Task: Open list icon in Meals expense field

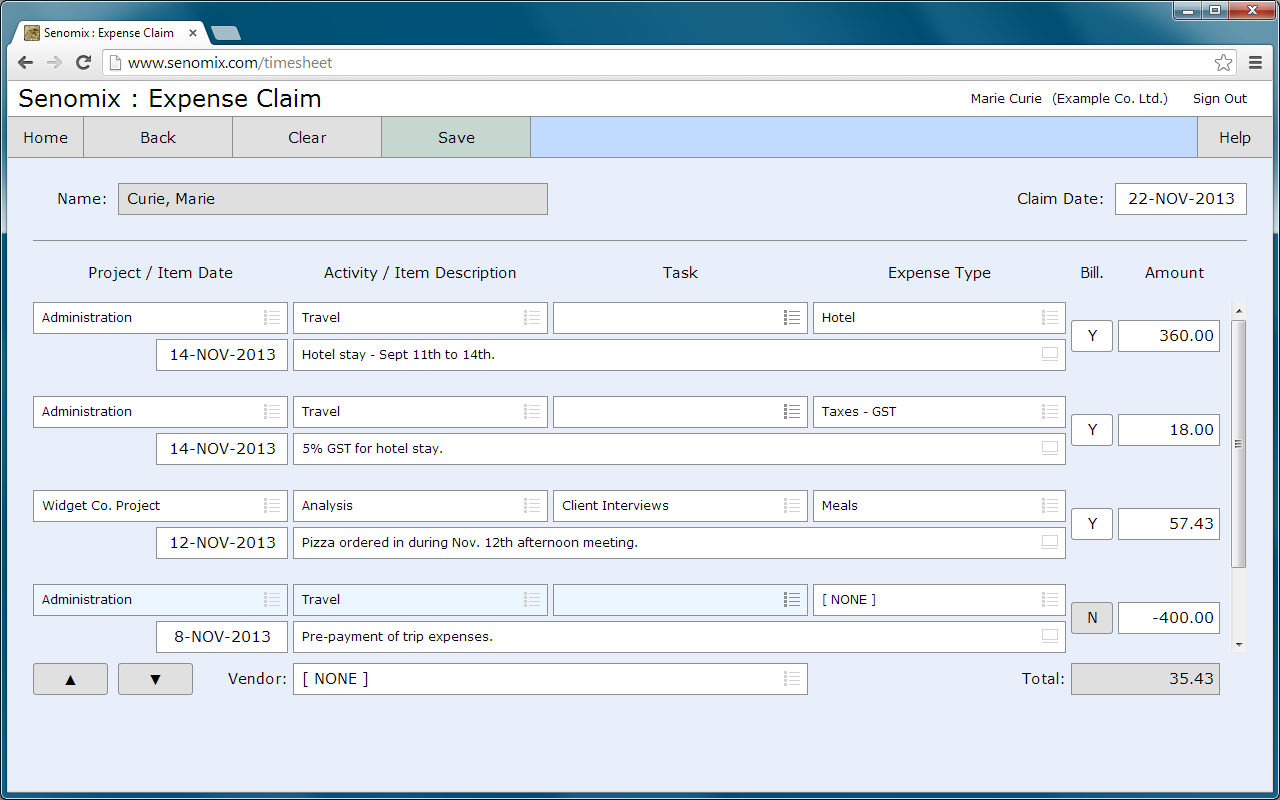Action: (x=1050, y=505)
